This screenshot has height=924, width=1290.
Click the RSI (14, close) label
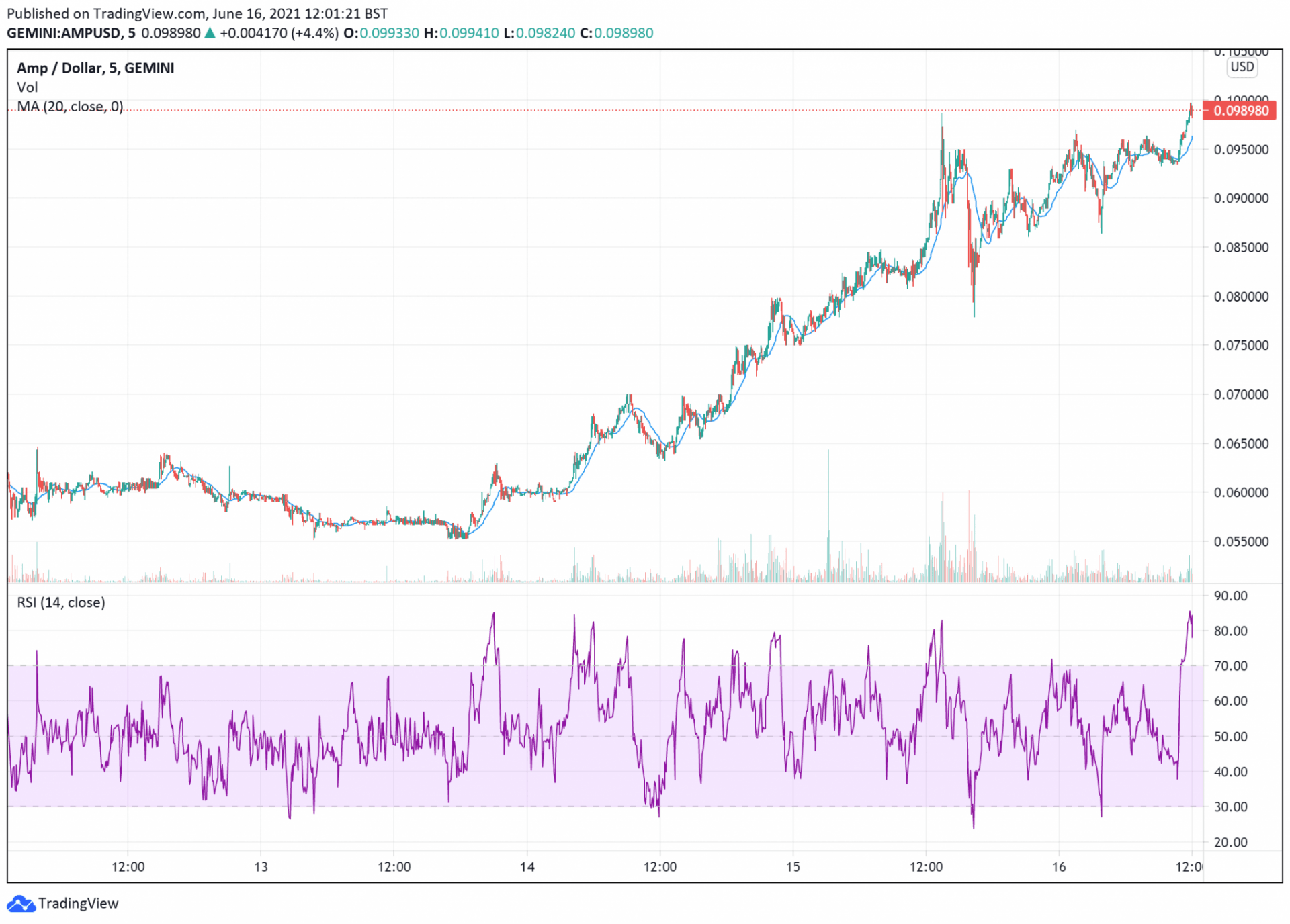tap(61, 602)
